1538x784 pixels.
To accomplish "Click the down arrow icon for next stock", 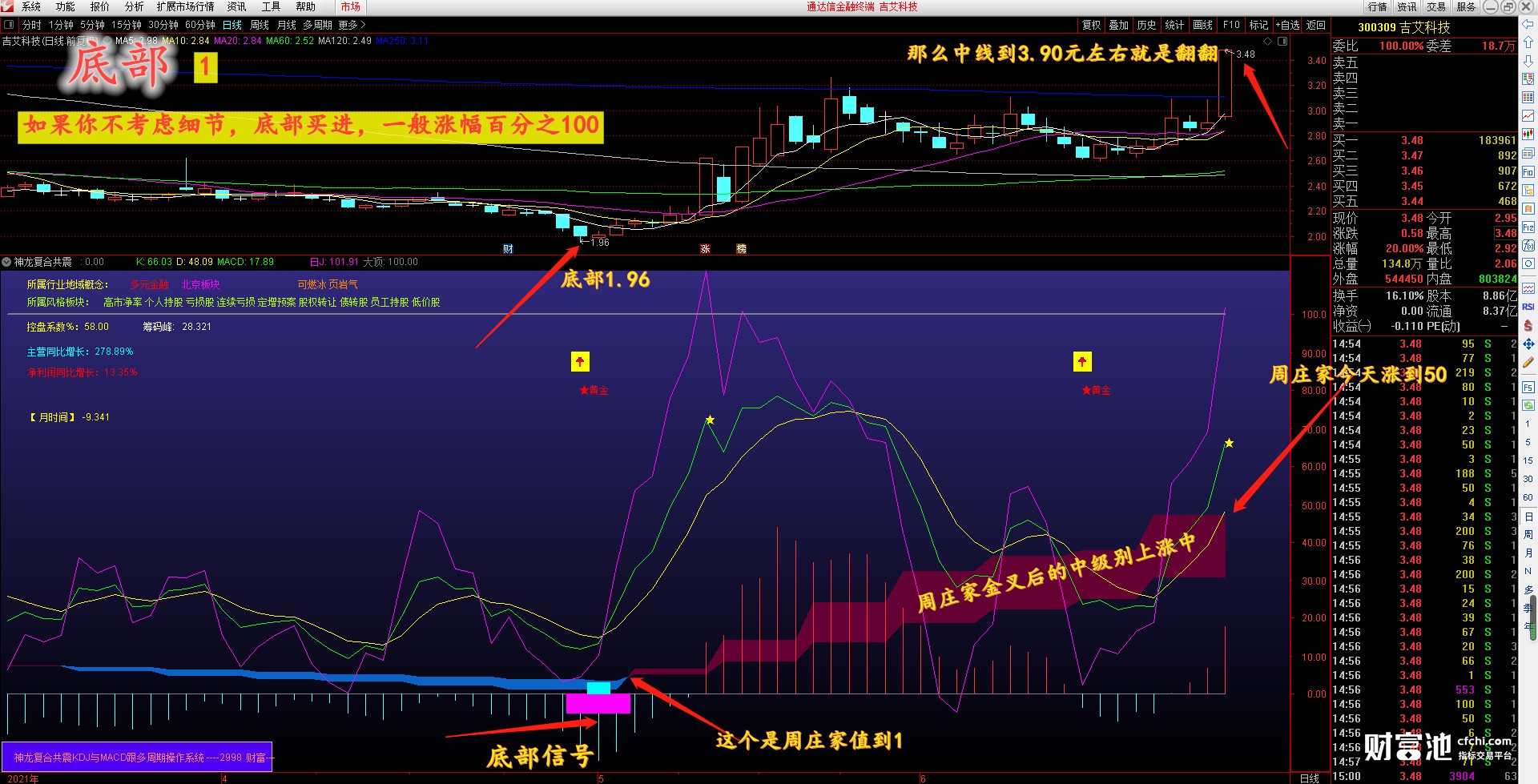I will 1528,60.
